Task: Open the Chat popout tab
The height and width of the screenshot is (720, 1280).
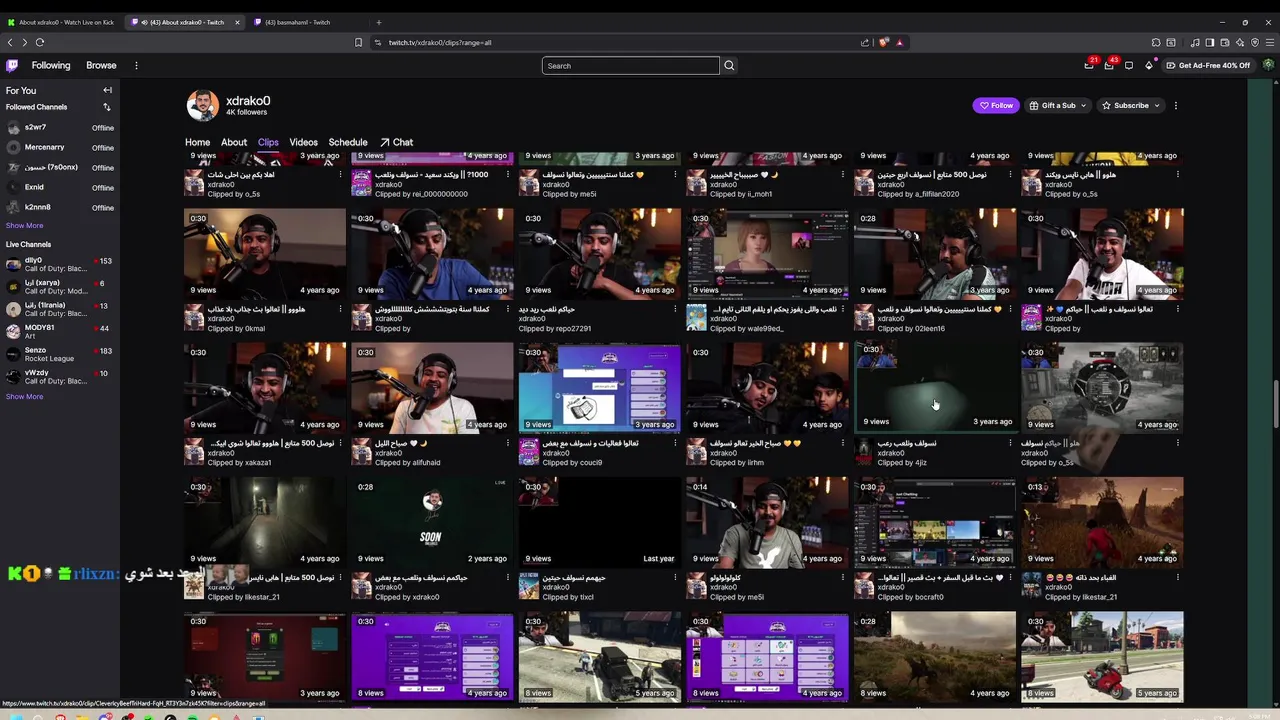Action: tap(397, 142)
